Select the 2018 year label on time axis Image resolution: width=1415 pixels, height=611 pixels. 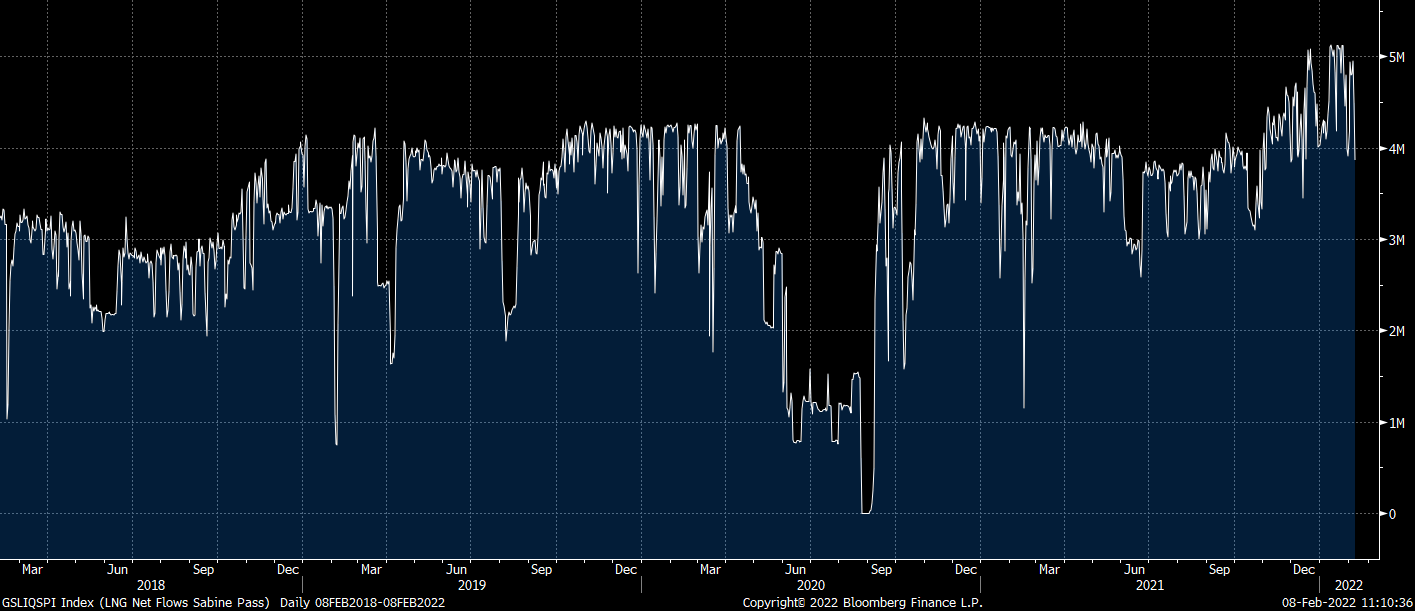(x=151, y=585)
